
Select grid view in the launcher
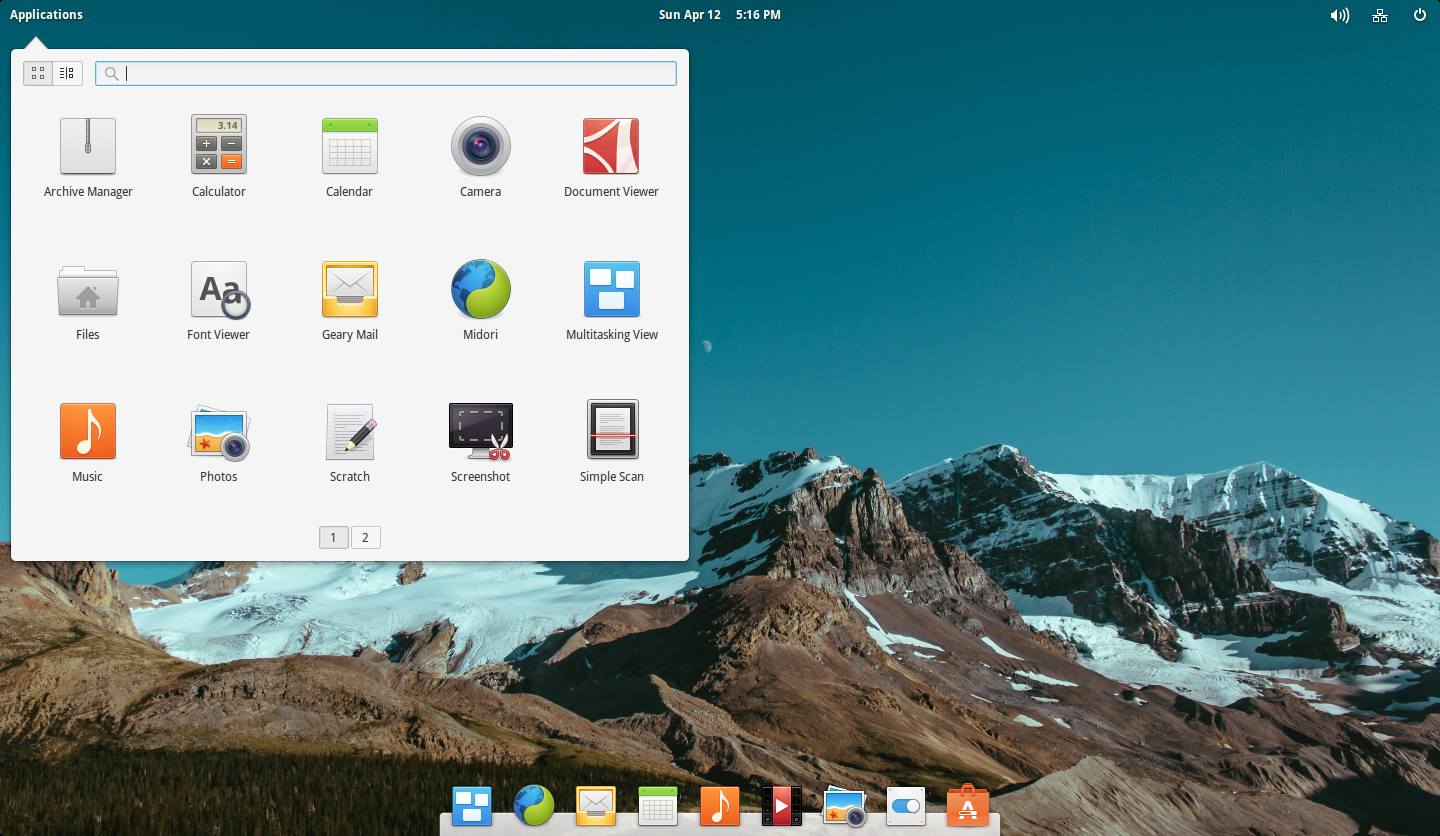pyautogui.click(x=37, y=72)
